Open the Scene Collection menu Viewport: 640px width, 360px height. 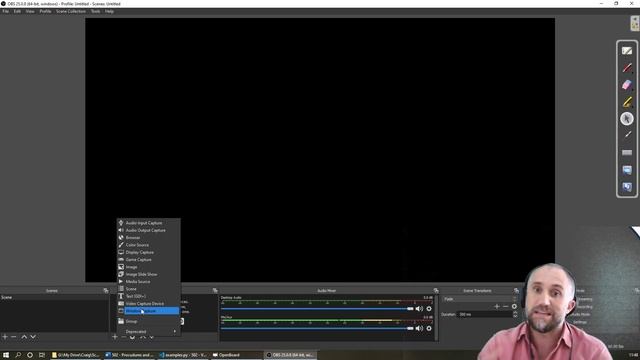click(71, 11)
